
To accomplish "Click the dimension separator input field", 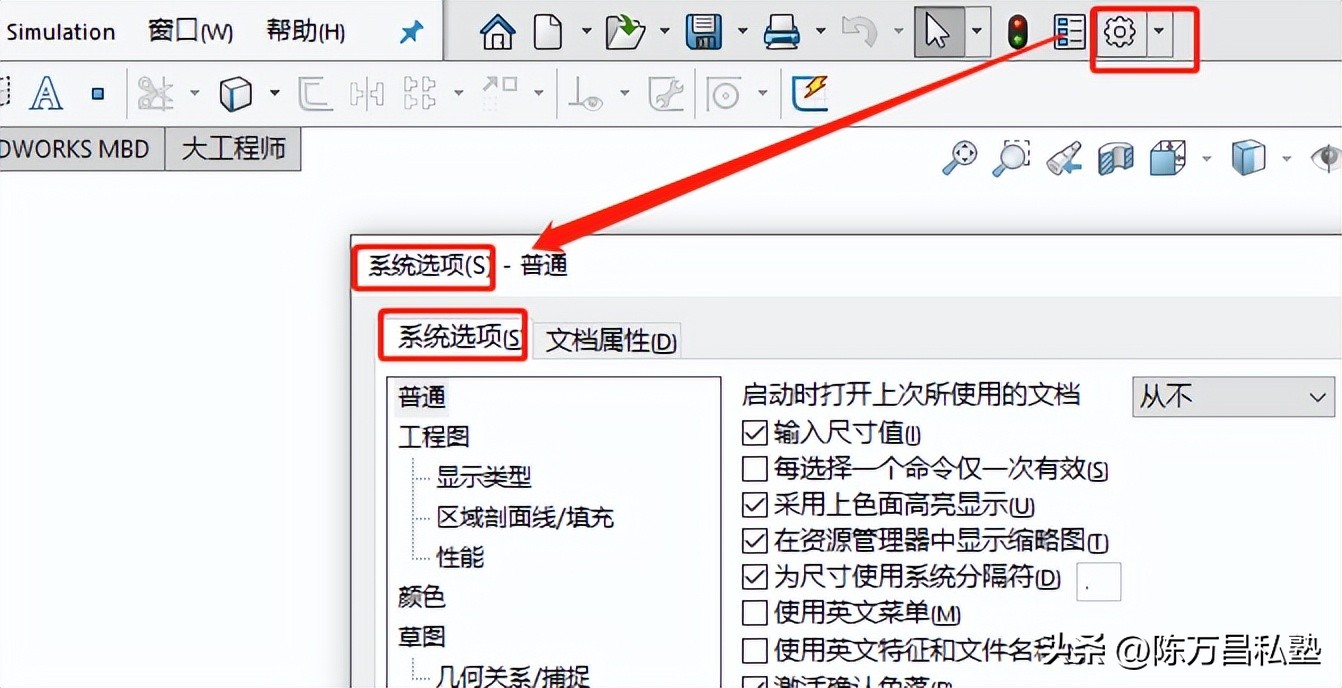I will point(1098,580).
